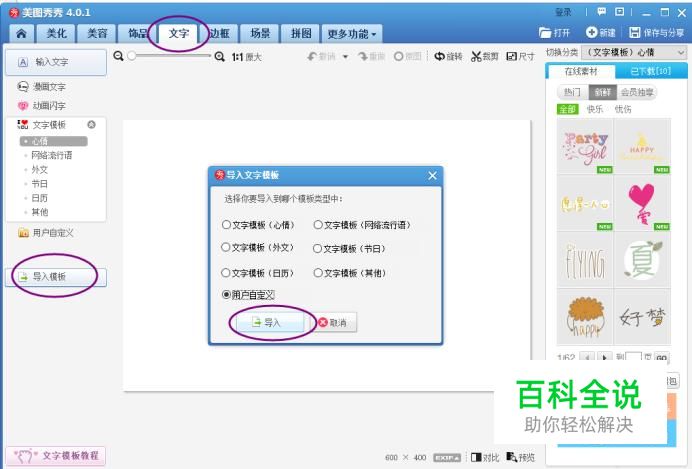This screenshot has width=692, height=469.
Task: Click the zoom out magnifier icon
Action: pos(118,56)
